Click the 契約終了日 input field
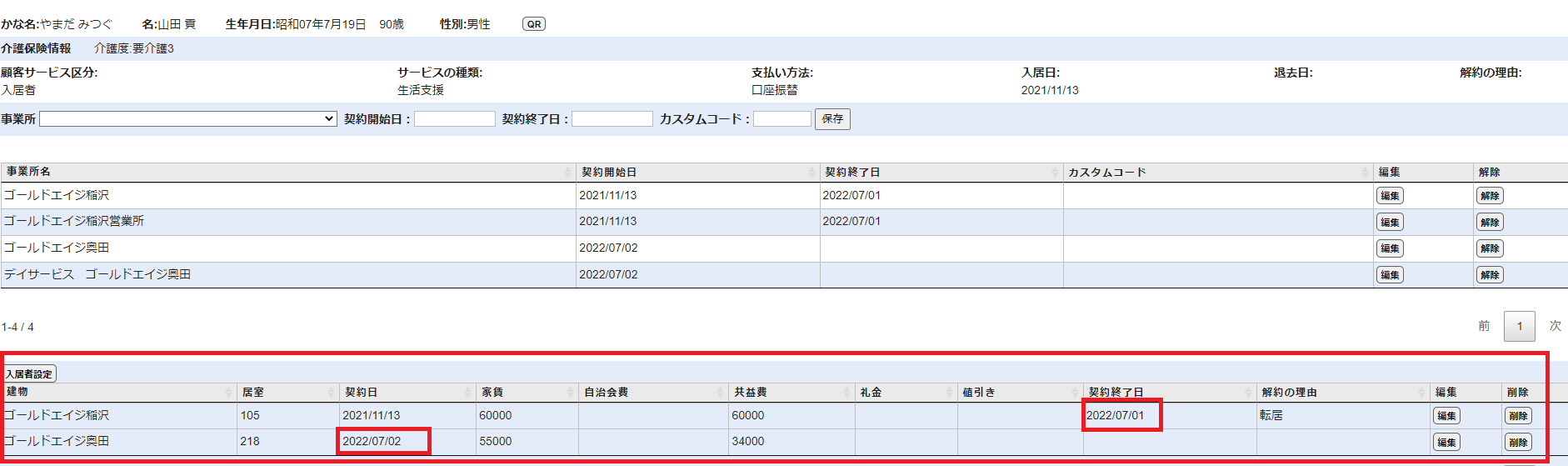The image size is (1568, 466). pyautogui.click(x=612, y=119)
